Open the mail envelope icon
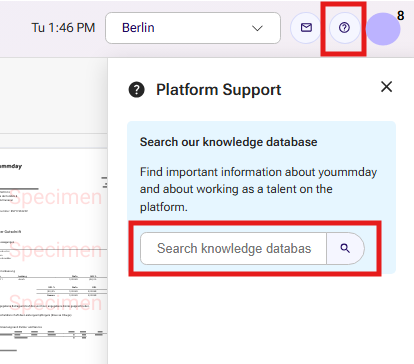The width and height of the screenshot is (414, 364). (x=306, y=28)
